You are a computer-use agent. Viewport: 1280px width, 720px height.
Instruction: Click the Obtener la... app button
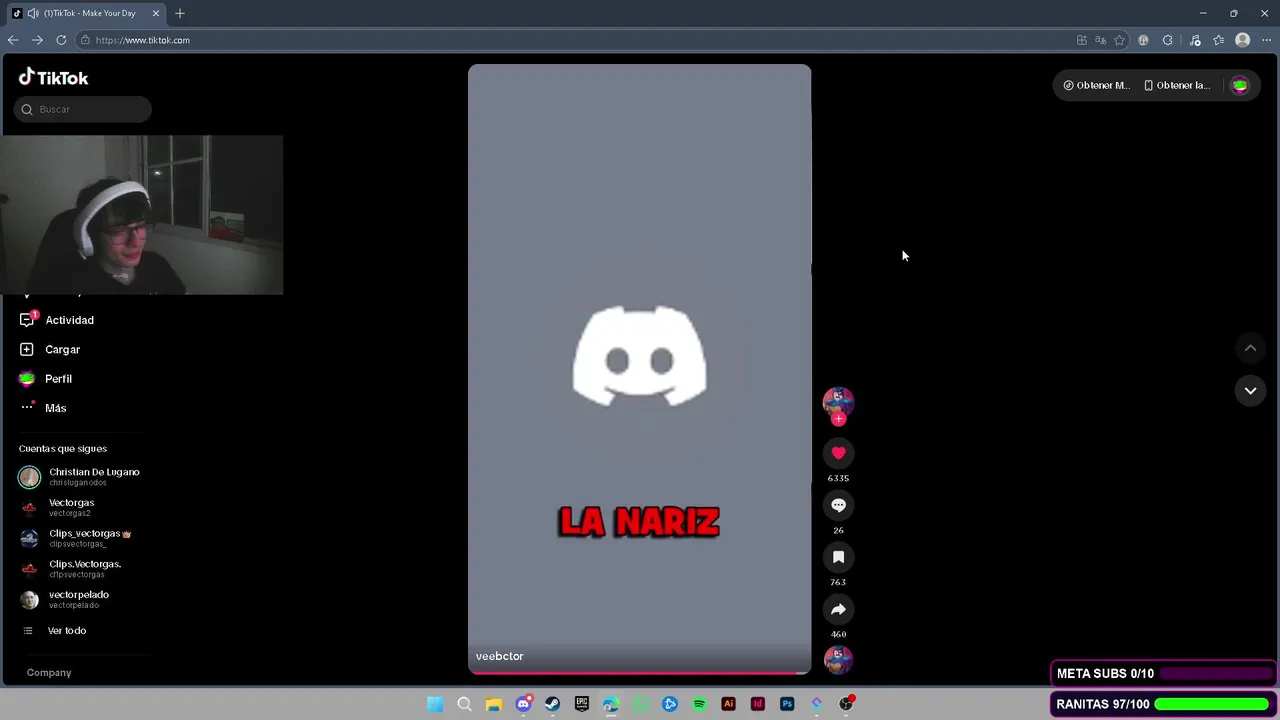[1177, 85]
